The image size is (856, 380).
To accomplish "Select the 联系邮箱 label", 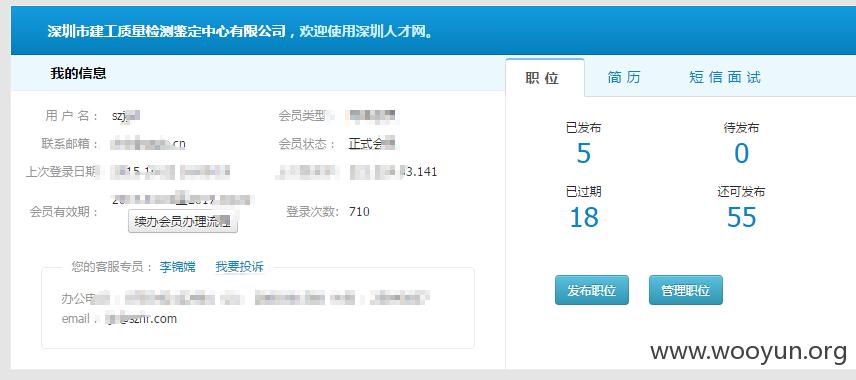I will tap(70, 144).
